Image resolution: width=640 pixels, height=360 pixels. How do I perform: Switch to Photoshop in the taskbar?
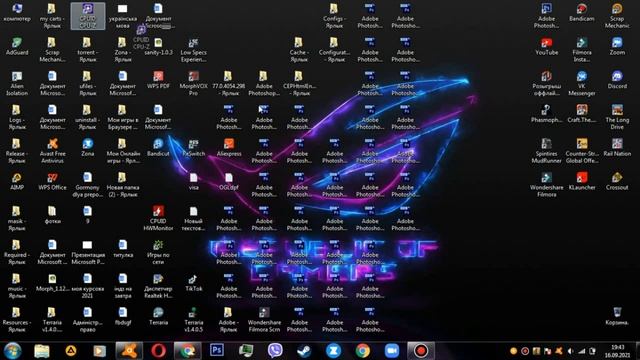(x=217, y=350)
